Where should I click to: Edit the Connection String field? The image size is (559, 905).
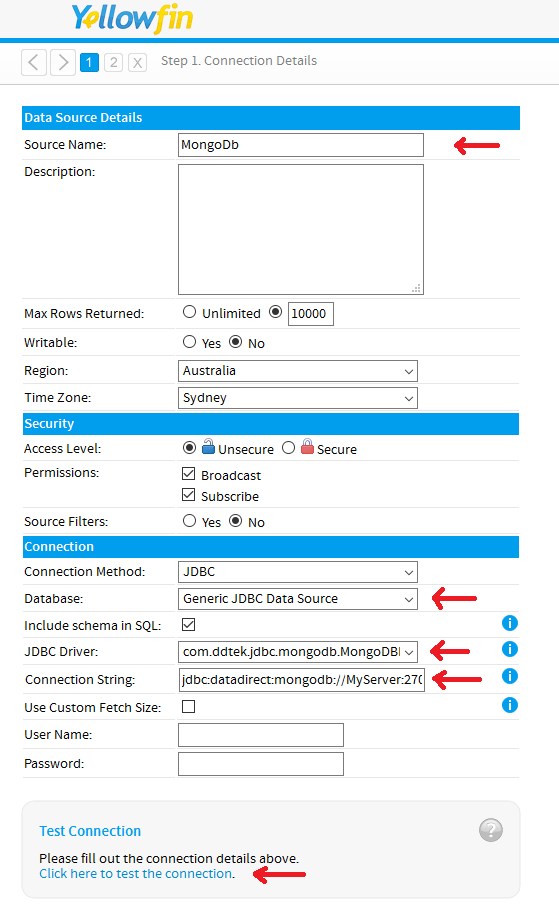click(302, 679)
